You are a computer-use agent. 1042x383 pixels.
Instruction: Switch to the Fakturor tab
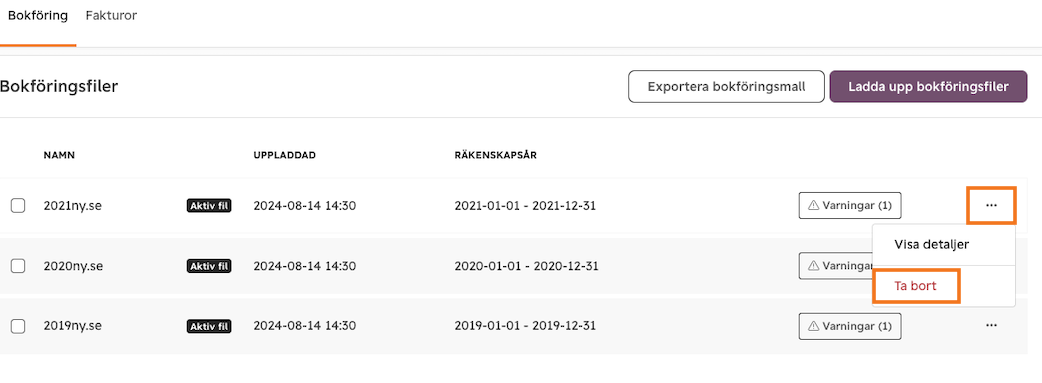coord(111,15)
